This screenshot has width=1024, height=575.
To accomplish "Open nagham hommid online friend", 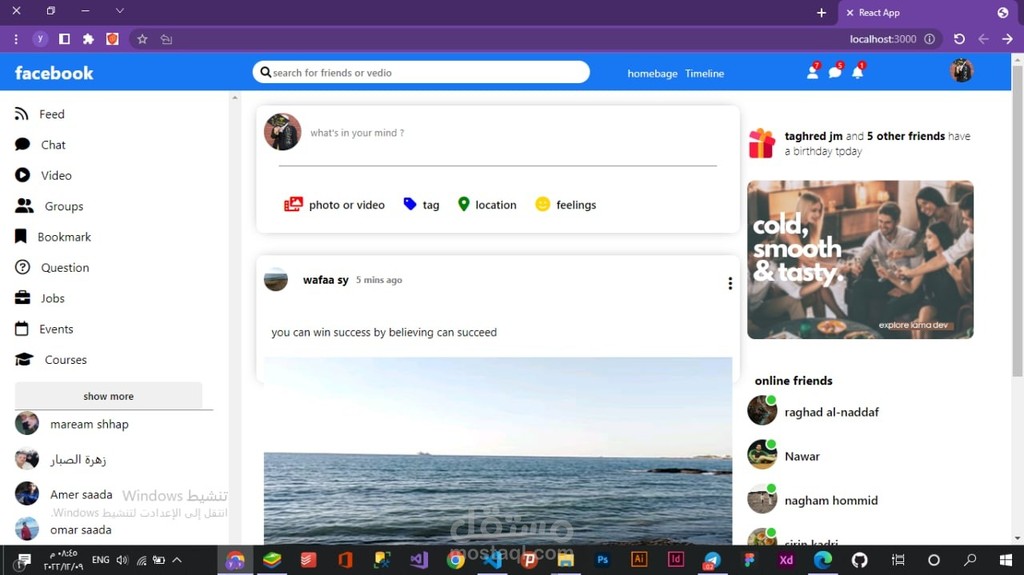I will click(813, 500).
